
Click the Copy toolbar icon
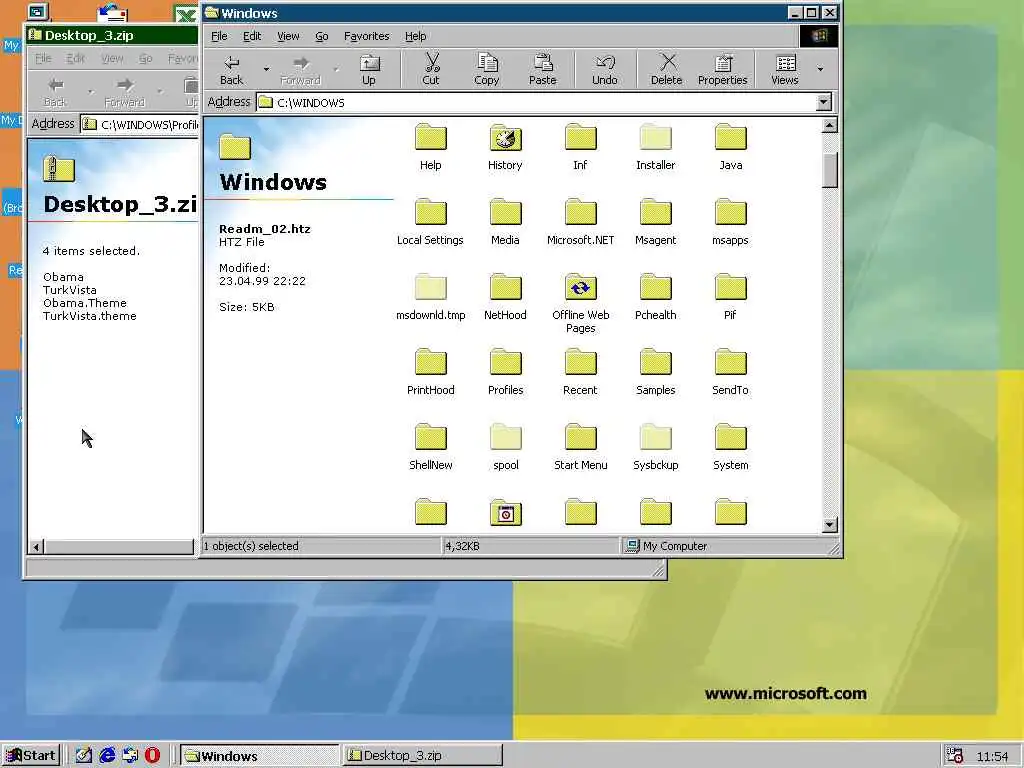(x=487, y=70)
